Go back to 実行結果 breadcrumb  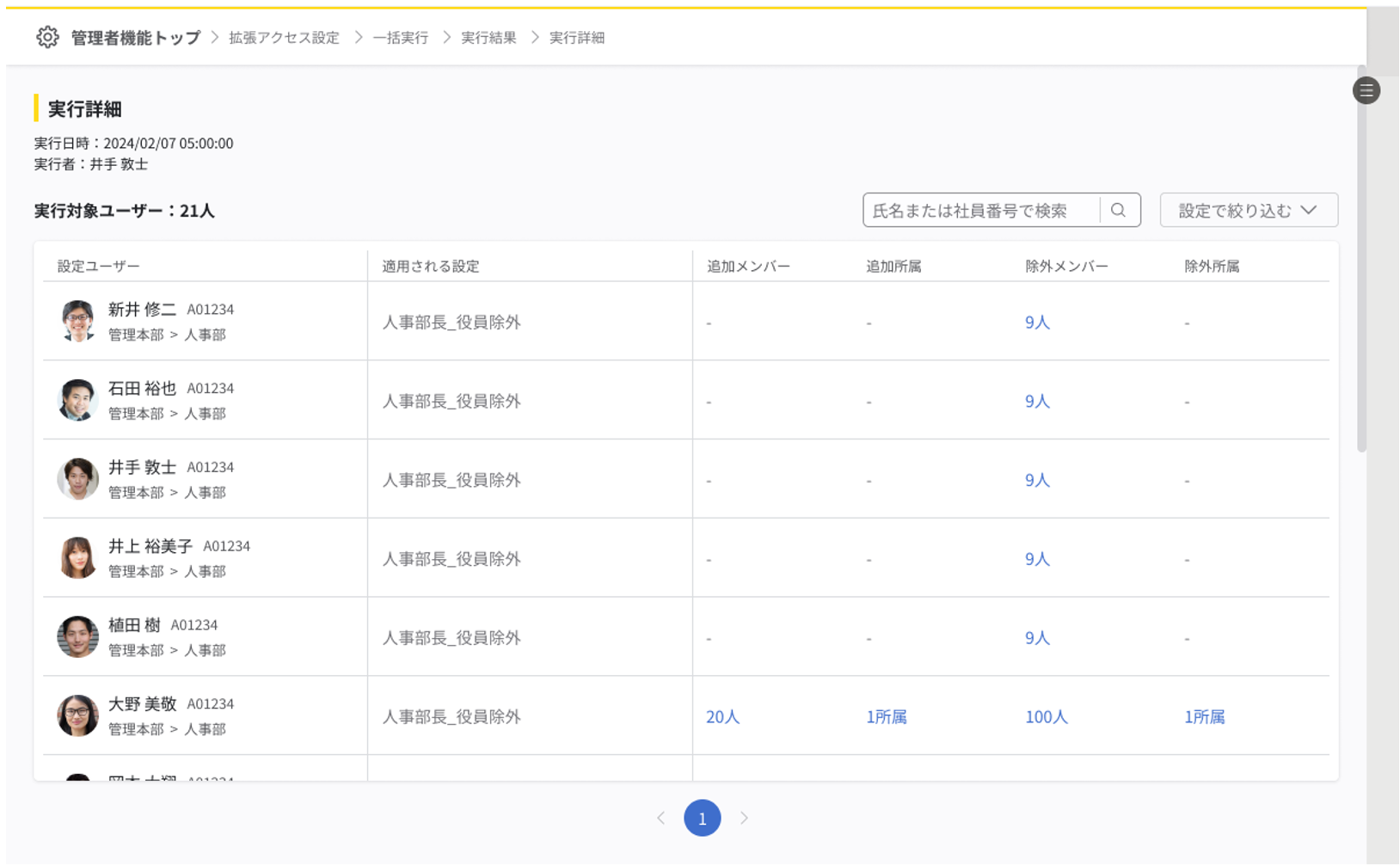(x=488, y=38)
